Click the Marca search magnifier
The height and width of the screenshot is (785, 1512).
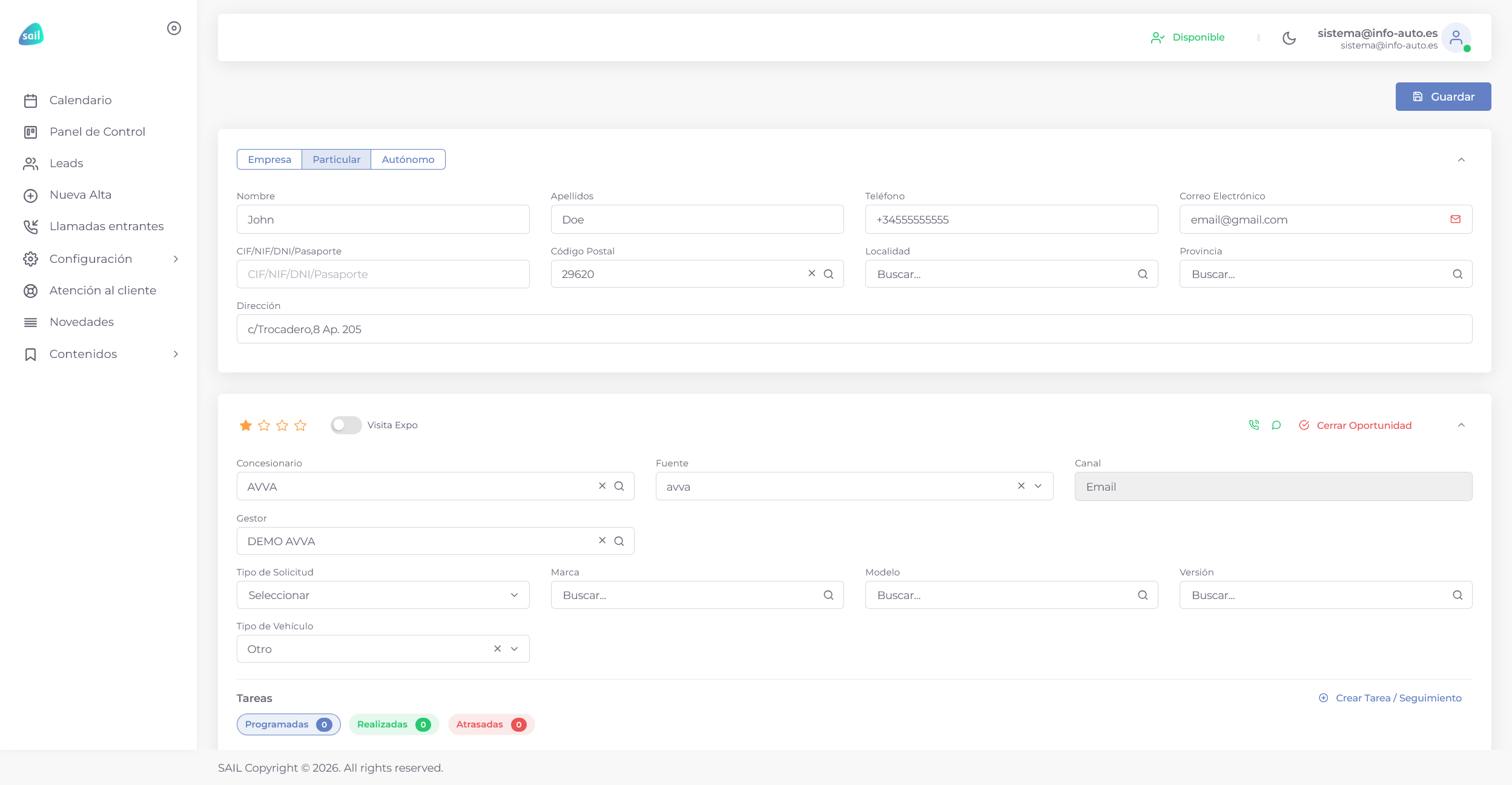(x=828, y=595)
